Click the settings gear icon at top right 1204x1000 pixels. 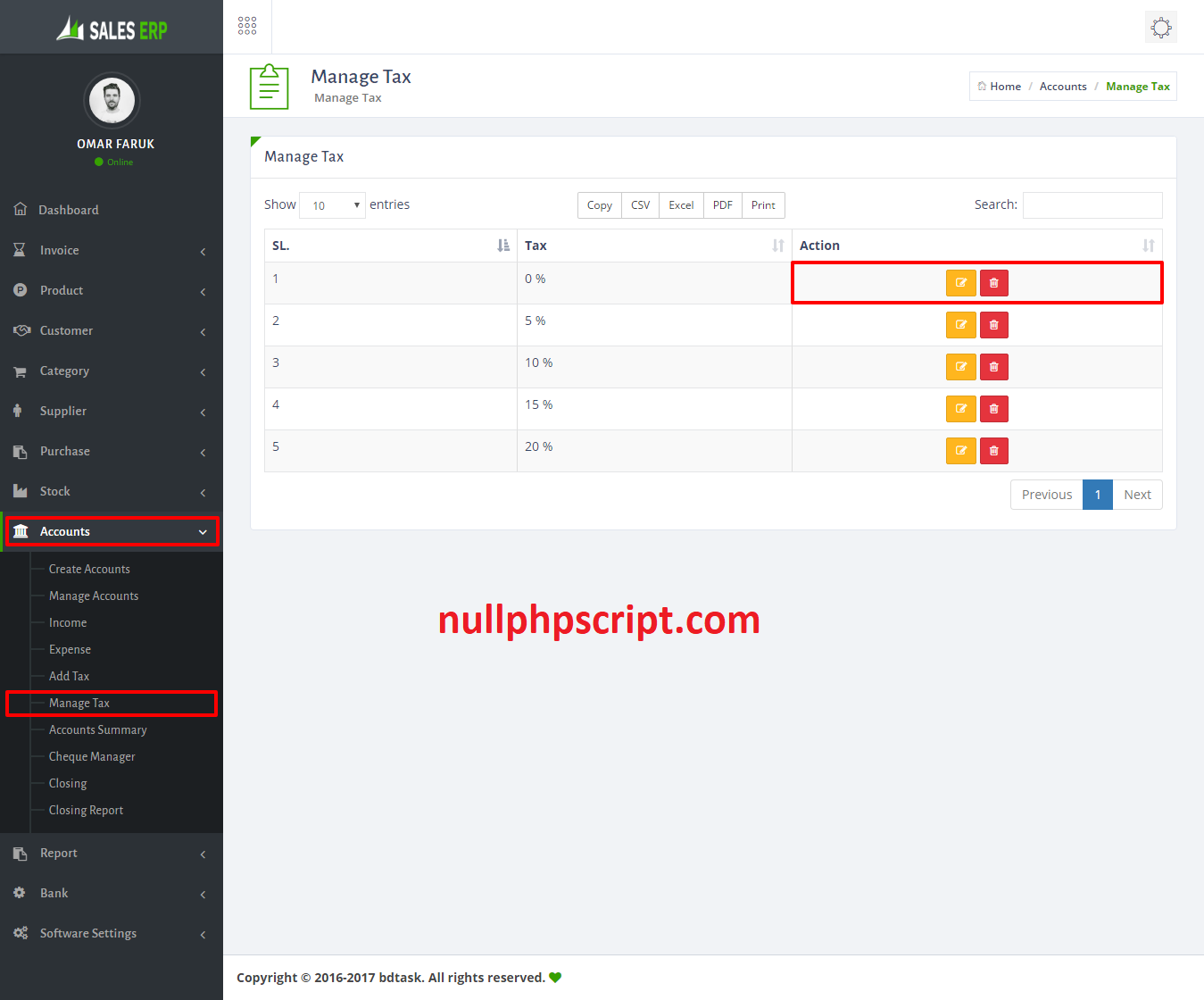tap(1160, 27)
